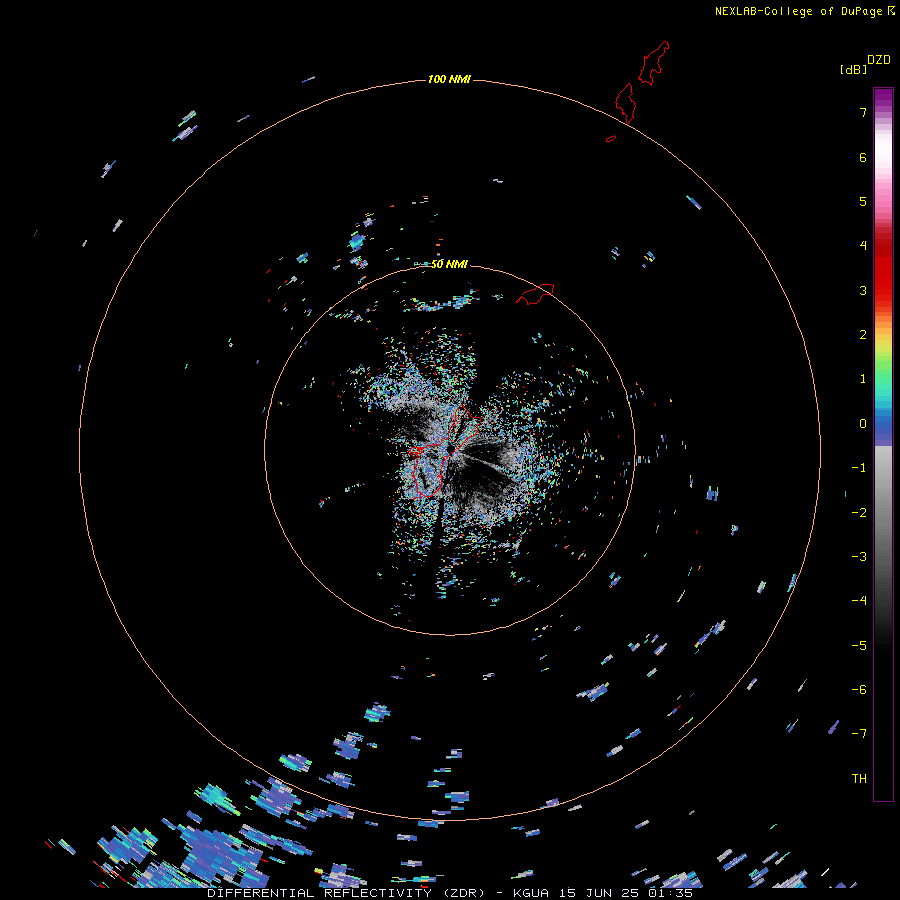Click the 100 NMI range ring label
This screenshot has height=900, width=900.
click(449, 79)
